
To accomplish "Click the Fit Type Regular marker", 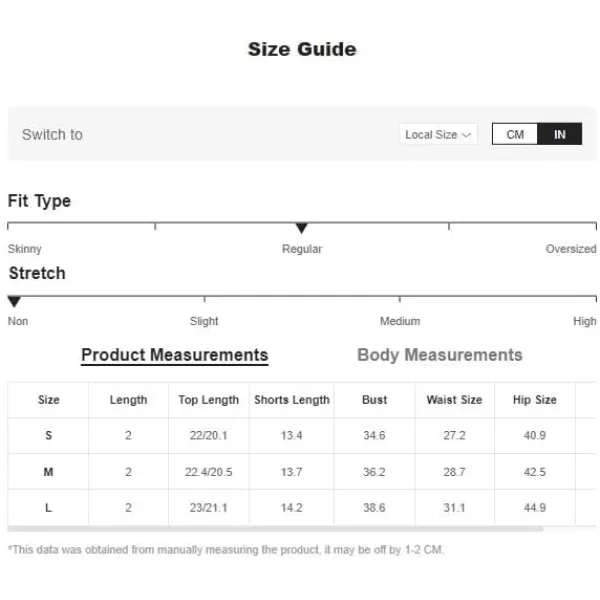I will tap(302, 228).
